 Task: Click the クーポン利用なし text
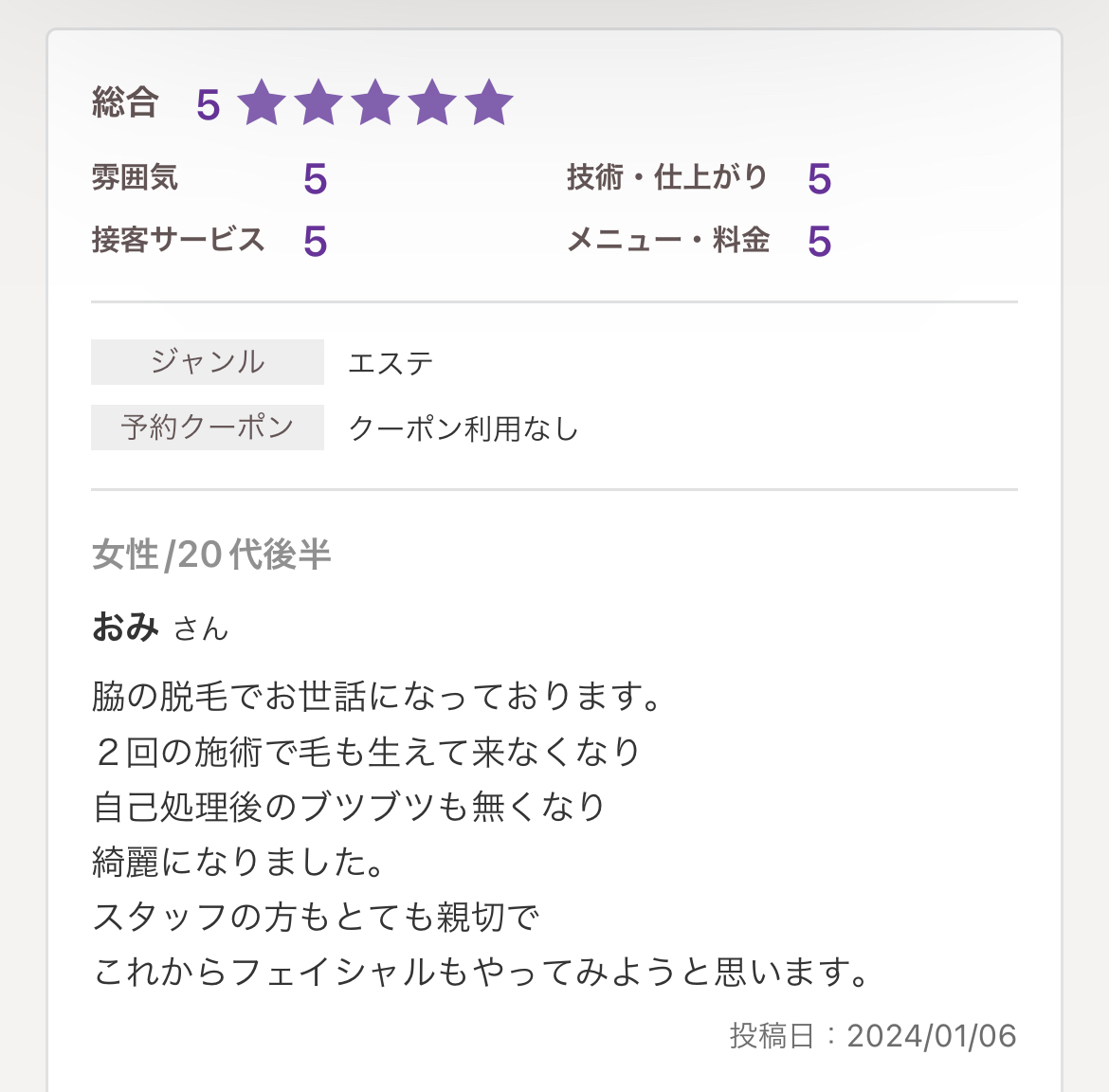point(464,428)
